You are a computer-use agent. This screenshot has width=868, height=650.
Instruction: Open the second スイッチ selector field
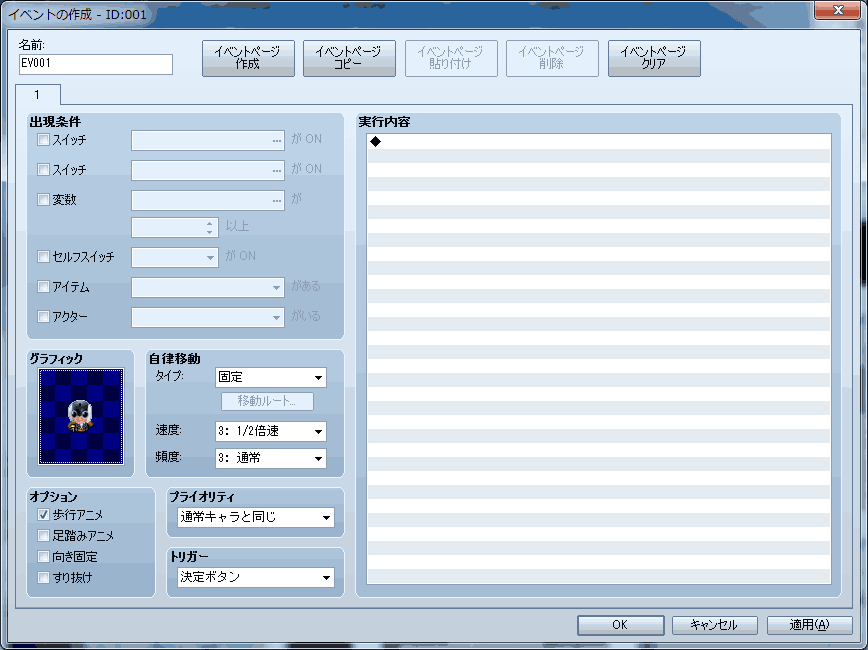click(208, 170)
